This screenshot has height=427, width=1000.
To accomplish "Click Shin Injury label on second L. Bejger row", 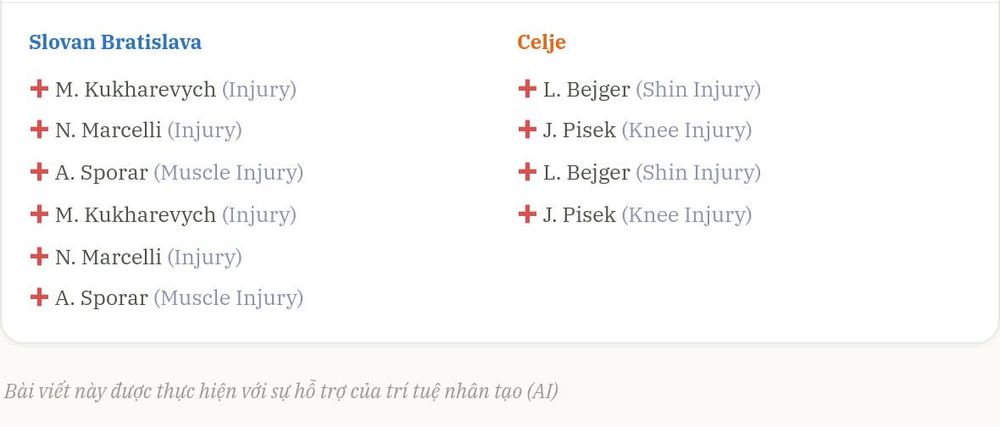I will click(698, 173).
